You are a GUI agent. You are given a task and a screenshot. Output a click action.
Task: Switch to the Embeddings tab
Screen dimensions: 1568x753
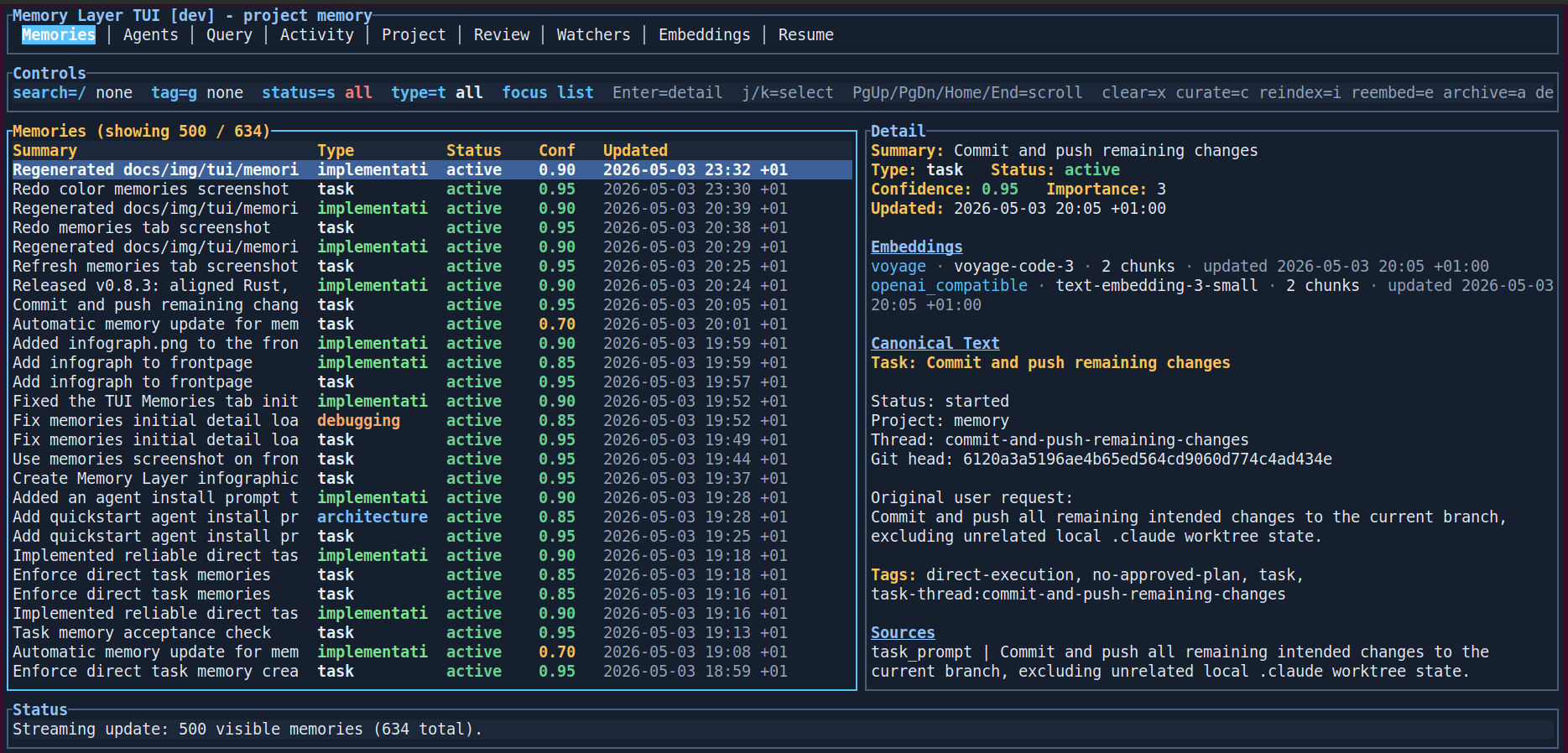[x=705, y=34]
